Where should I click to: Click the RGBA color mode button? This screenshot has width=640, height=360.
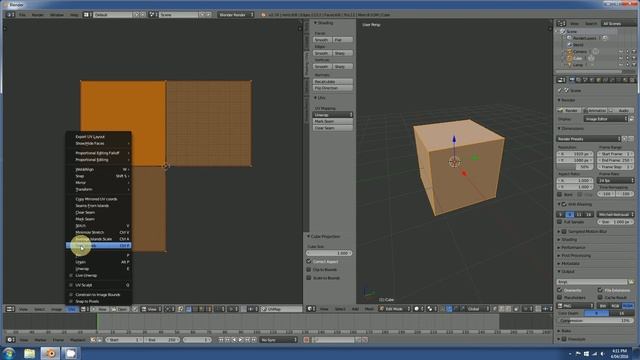point(628,306)
